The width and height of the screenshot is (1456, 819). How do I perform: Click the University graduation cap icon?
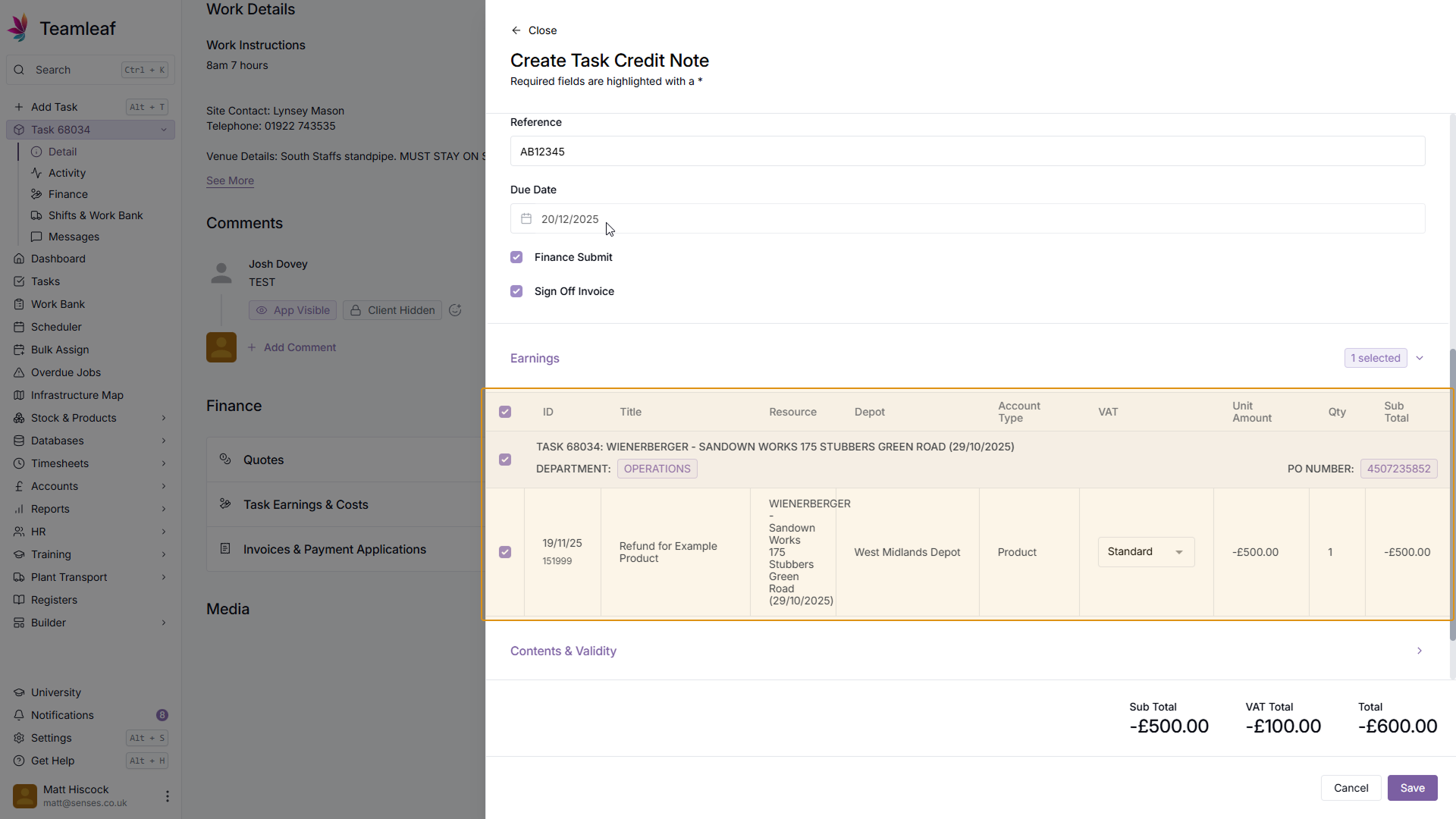click(19, 692)
